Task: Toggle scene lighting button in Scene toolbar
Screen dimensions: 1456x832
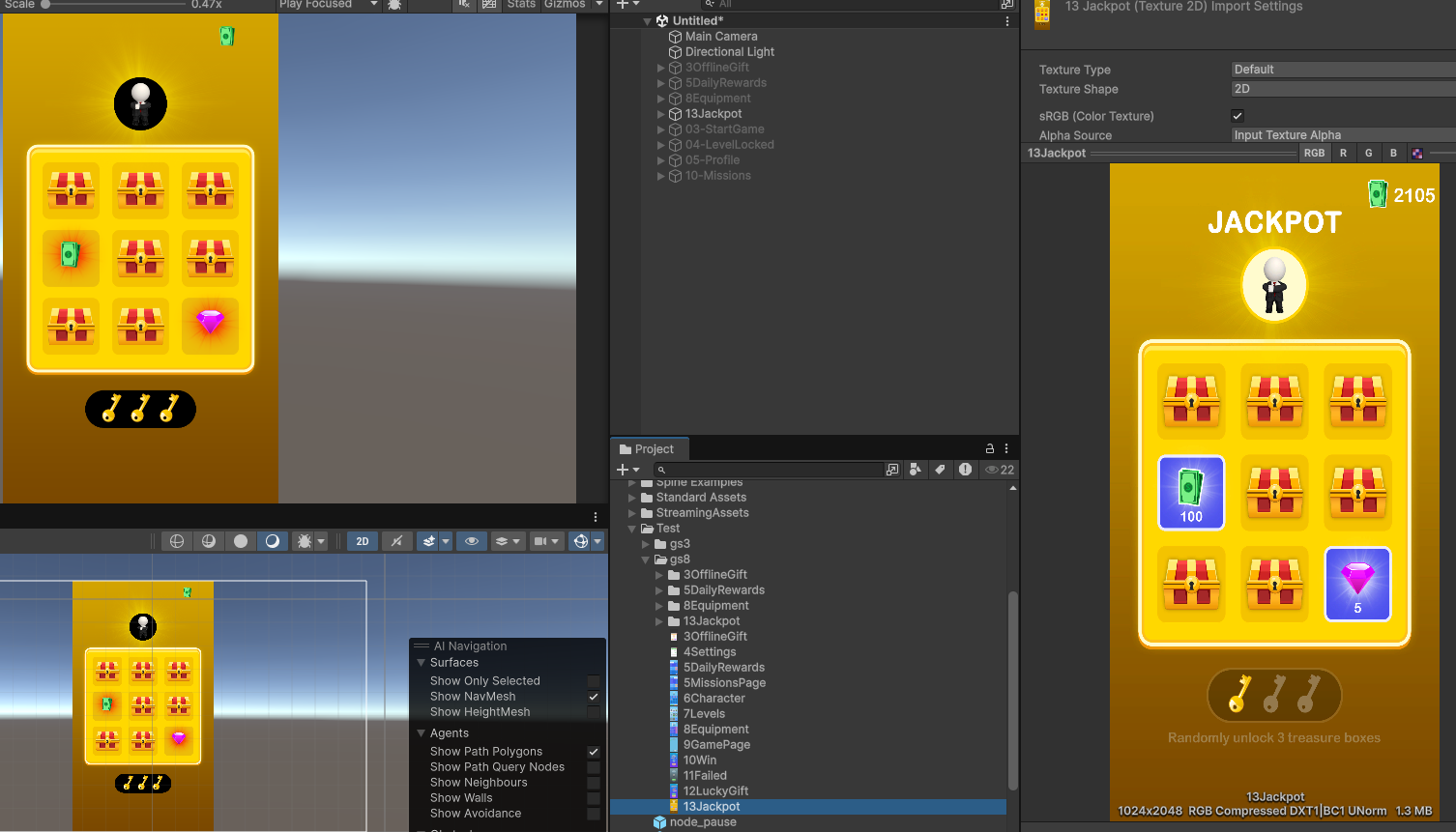Action: 273,541
